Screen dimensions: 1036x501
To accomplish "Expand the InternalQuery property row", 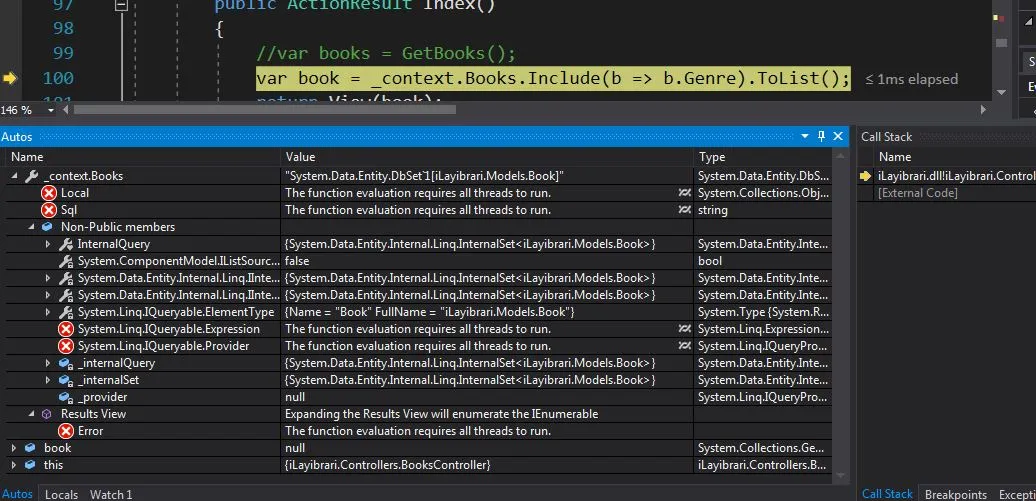I will (48, 244).
